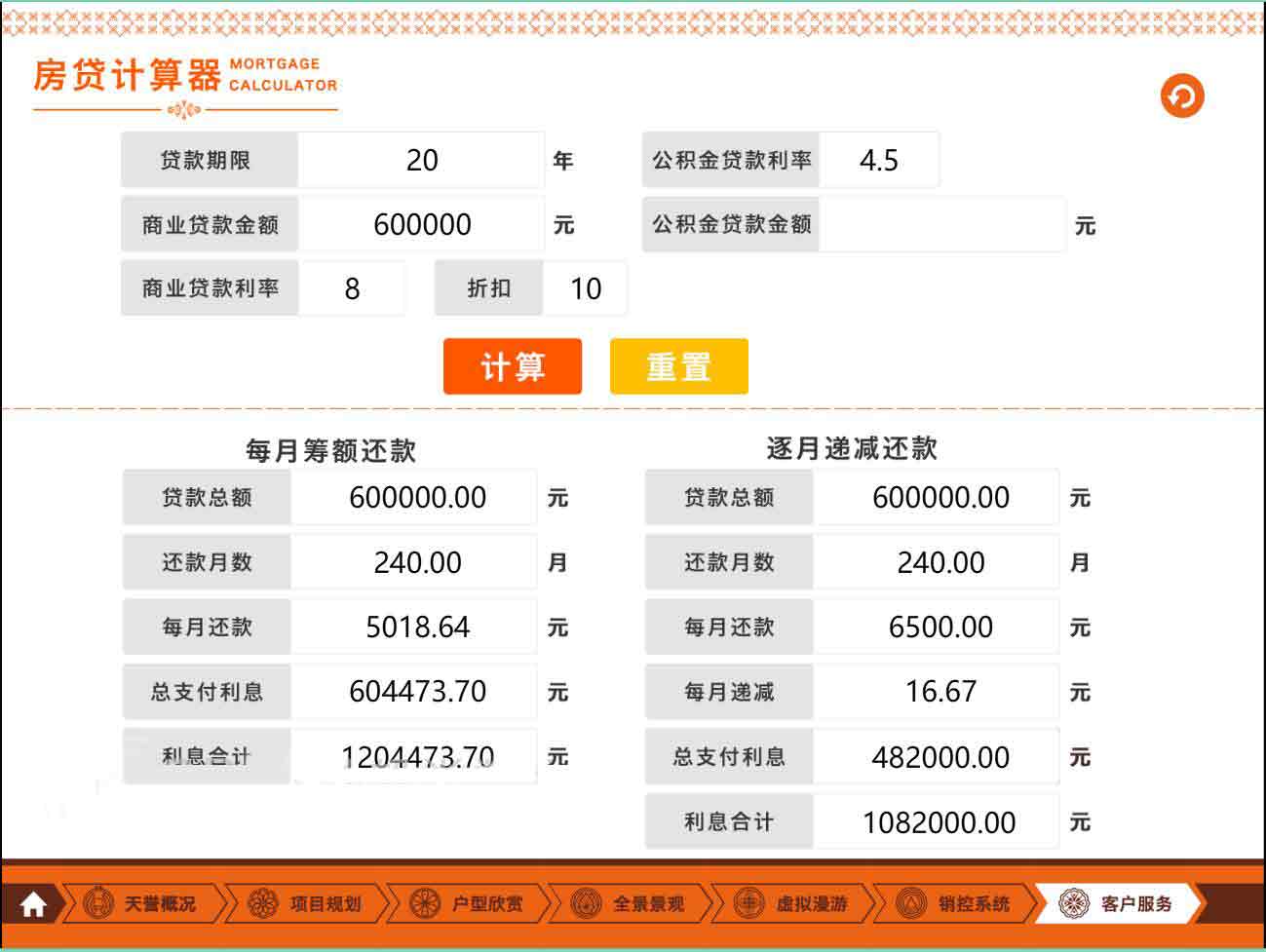The height and width of the screenshot is (952, 1266).
Task: Switch to the 全景景观 tab
Action: click(648, 904)
